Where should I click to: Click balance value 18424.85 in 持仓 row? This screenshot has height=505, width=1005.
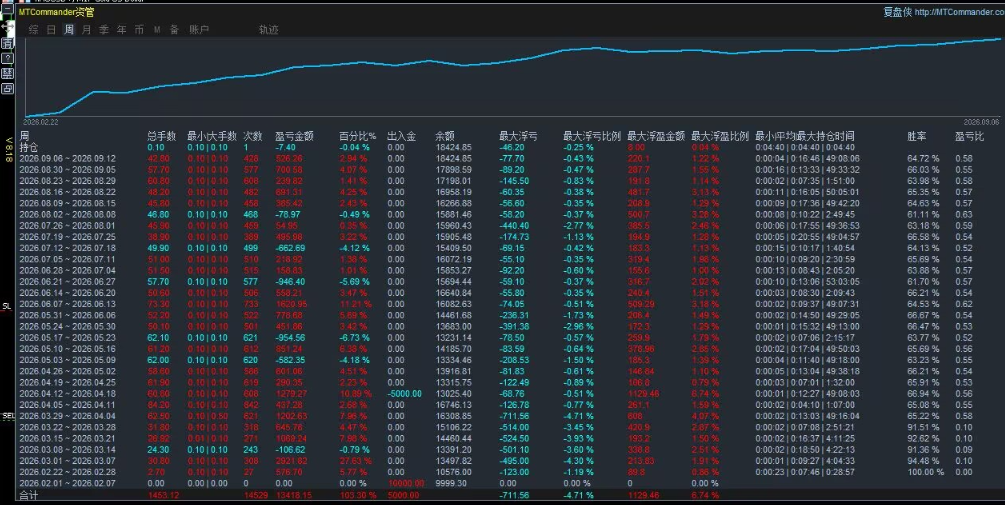[453, 147]
